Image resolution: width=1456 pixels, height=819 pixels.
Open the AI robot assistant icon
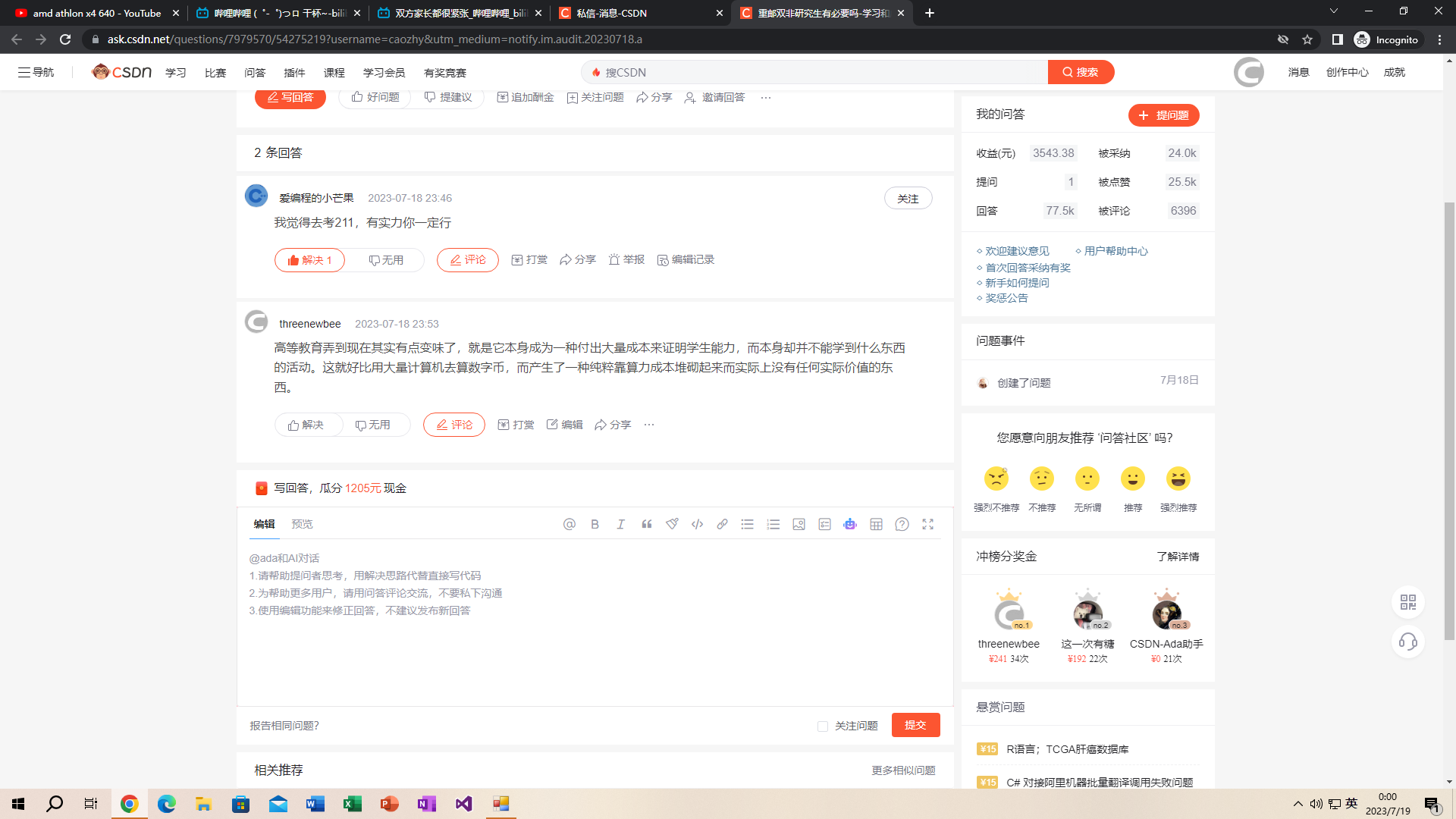pos(850,524)
